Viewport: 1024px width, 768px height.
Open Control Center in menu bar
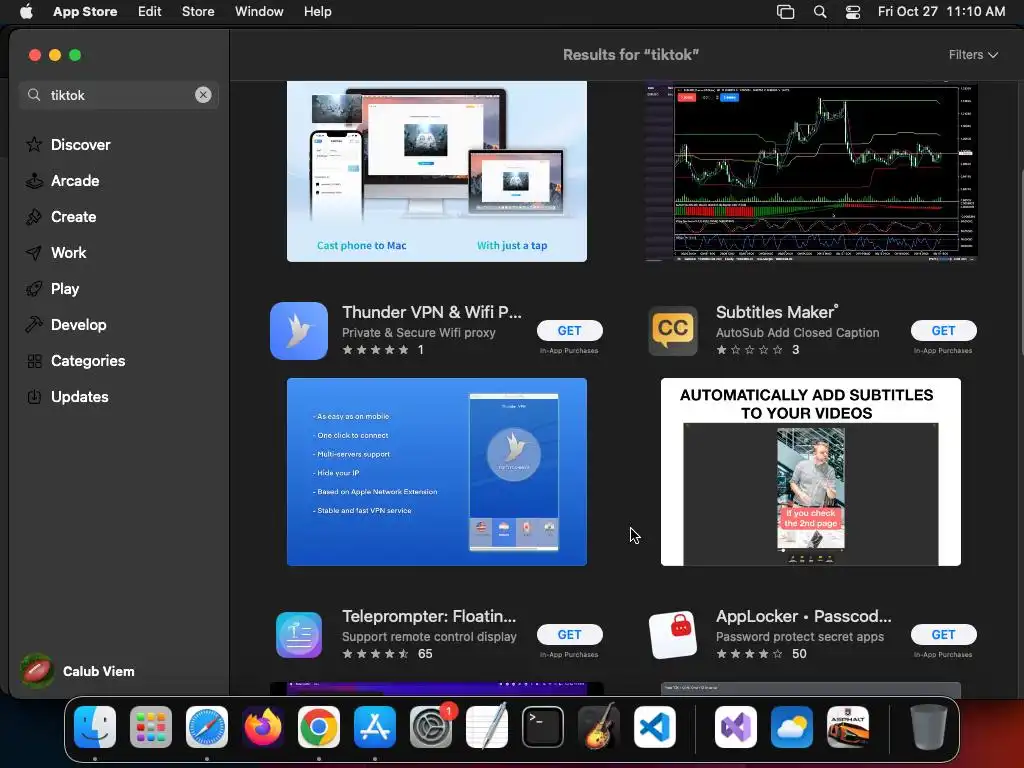click(853, 11)
